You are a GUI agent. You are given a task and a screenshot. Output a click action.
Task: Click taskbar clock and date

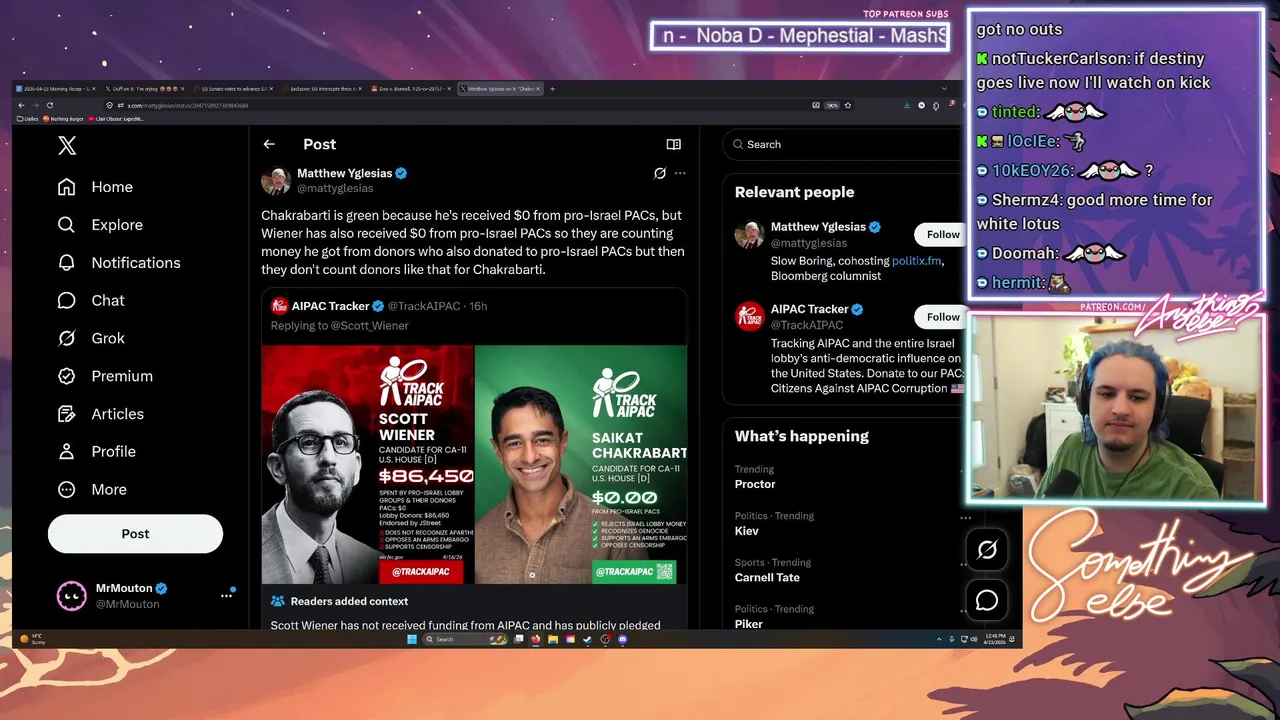(996, 639)
